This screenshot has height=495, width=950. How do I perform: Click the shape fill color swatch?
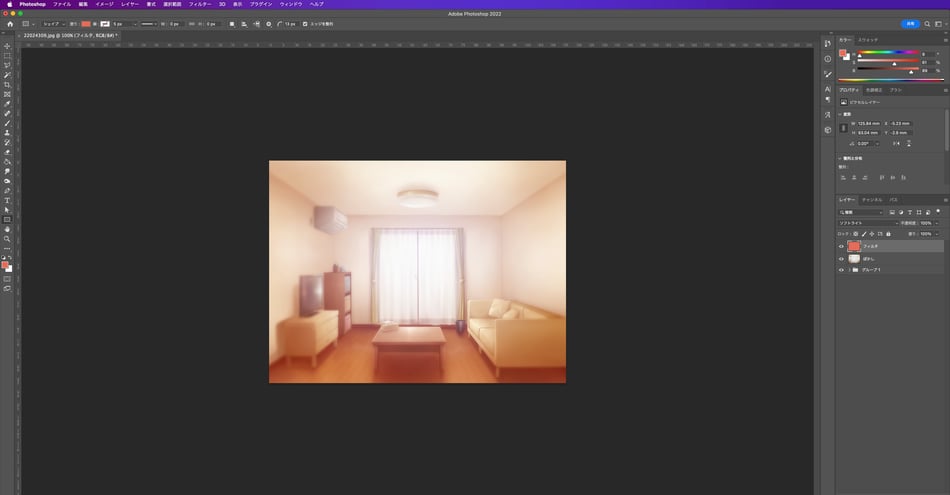coord(86,24)
